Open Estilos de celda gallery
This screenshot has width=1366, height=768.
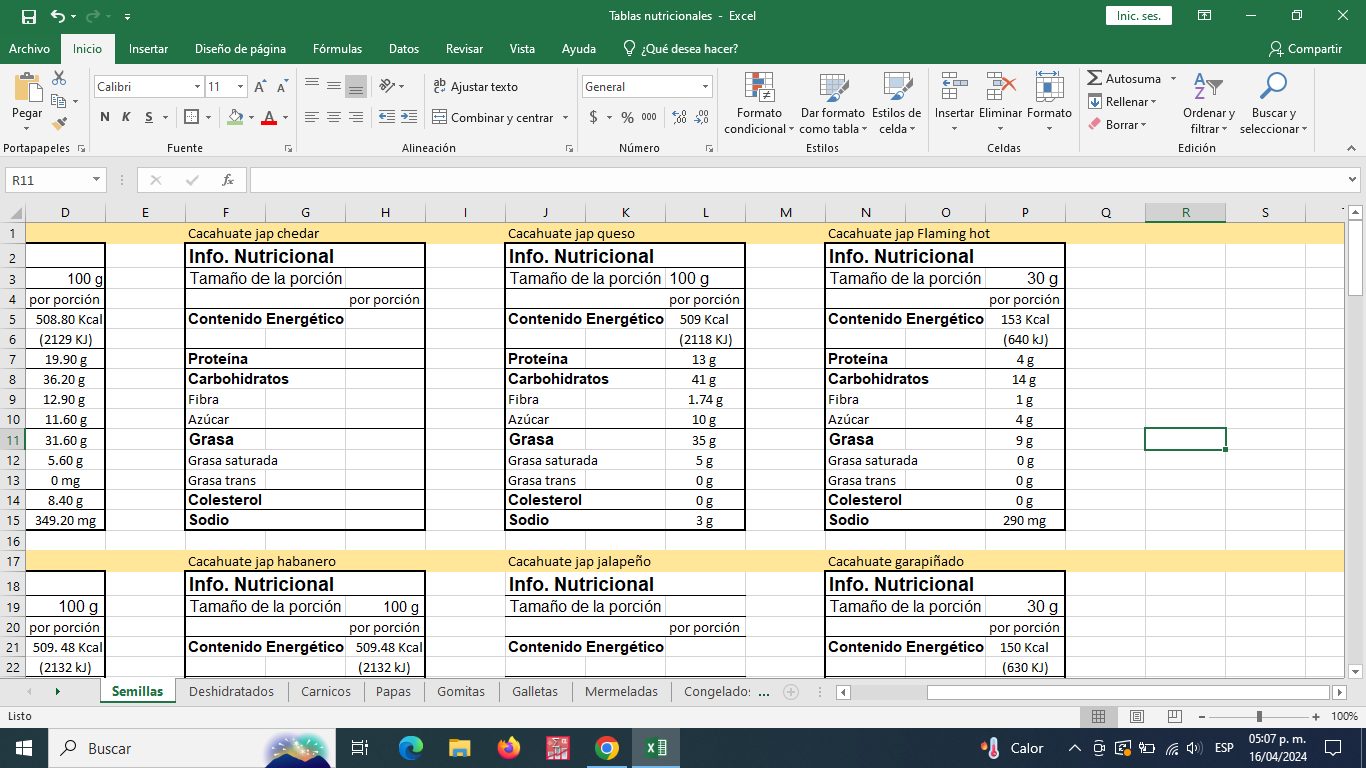[x=896, y=103]
